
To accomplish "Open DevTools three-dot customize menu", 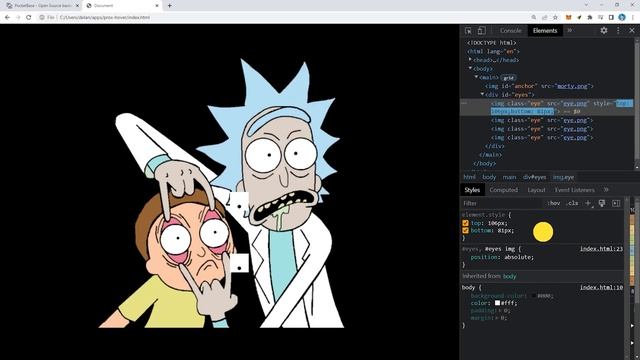I will [618, 30].
